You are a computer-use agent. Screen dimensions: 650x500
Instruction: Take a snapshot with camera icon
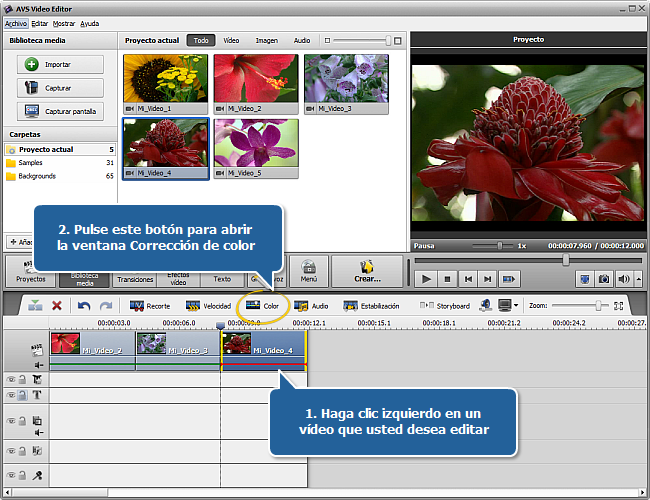click(603, 279)
